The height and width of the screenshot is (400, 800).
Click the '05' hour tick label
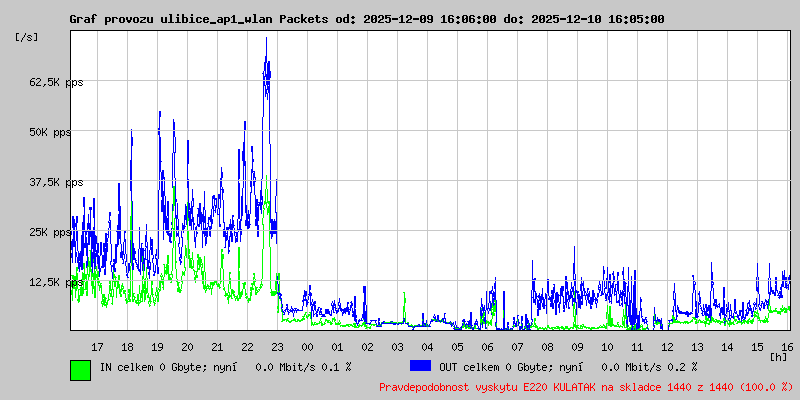[457, 347]
